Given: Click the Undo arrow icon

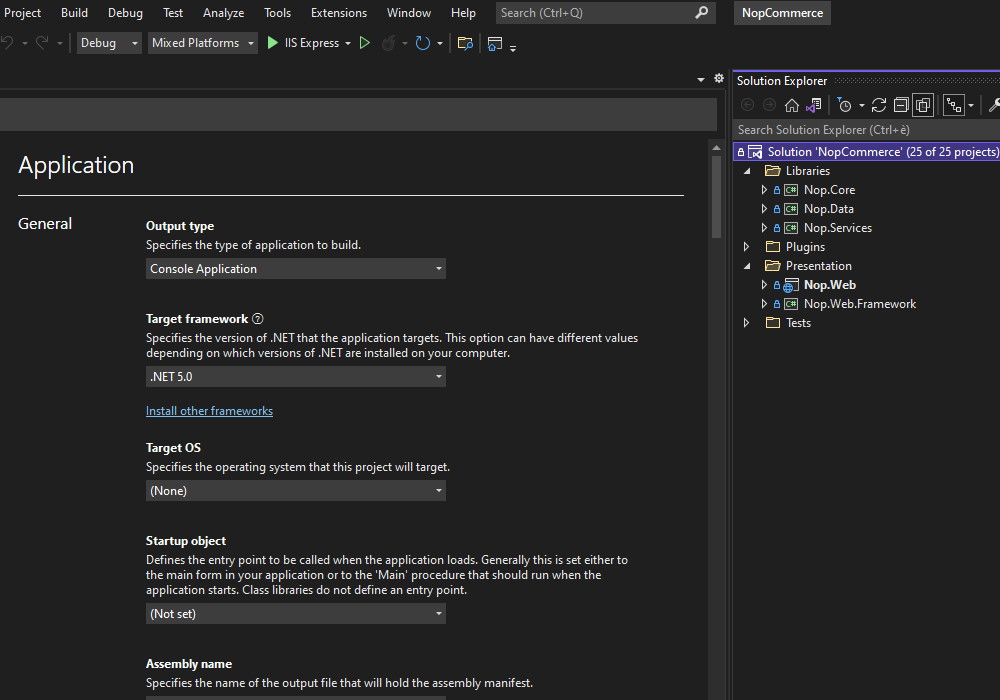Looking at the screenshot, I should point(7,43).
